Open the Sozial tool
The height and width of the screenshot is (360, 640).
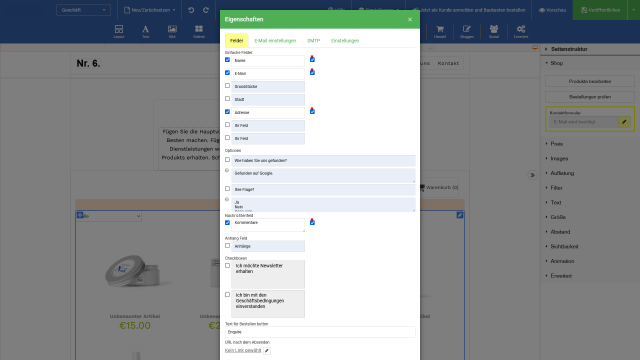[x=494, y=31]
